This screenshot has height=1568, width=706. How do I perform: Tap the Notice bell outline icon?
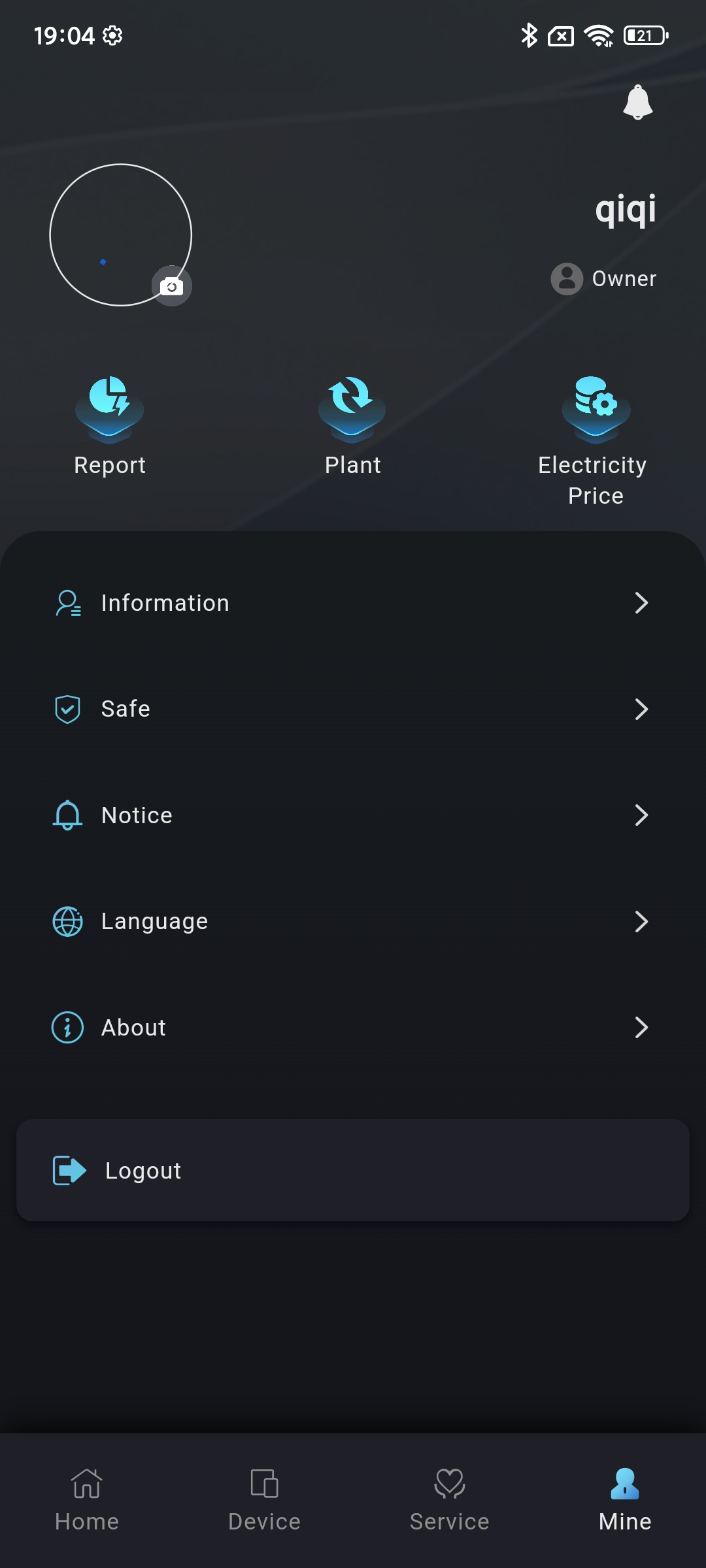pyautogui.click(x=67, y=815)
